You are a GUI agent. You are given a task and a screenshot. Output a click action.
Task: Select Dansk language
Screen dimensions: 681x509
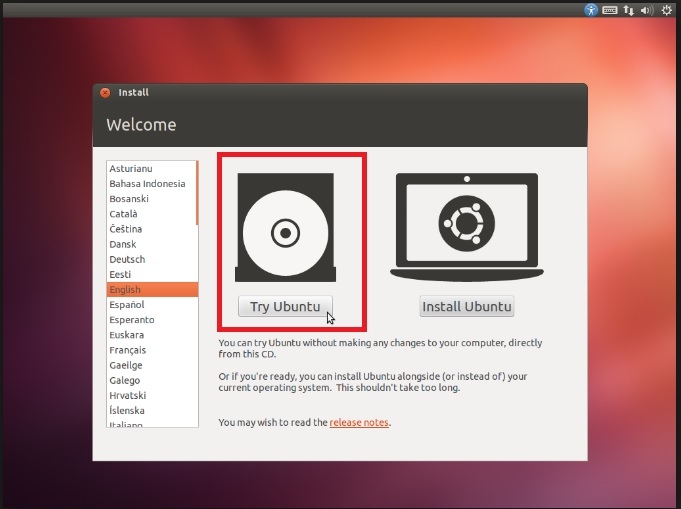tap(151, 244)
